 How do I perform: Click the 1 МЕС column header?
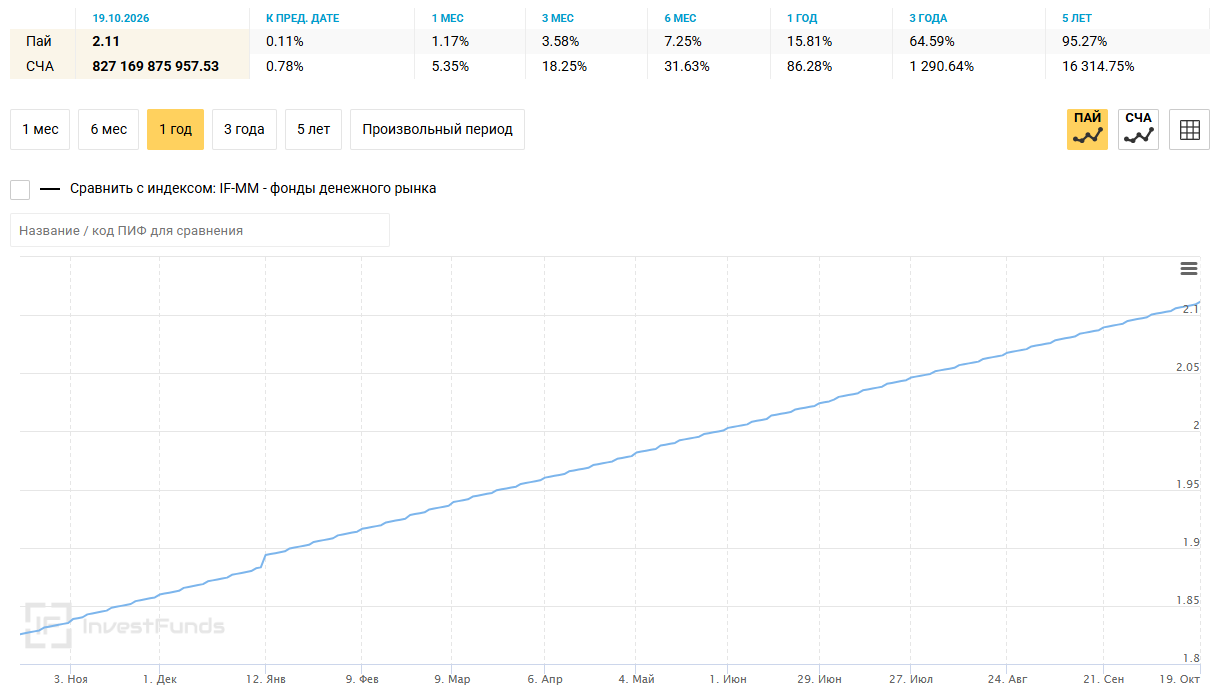coord(448,18)
